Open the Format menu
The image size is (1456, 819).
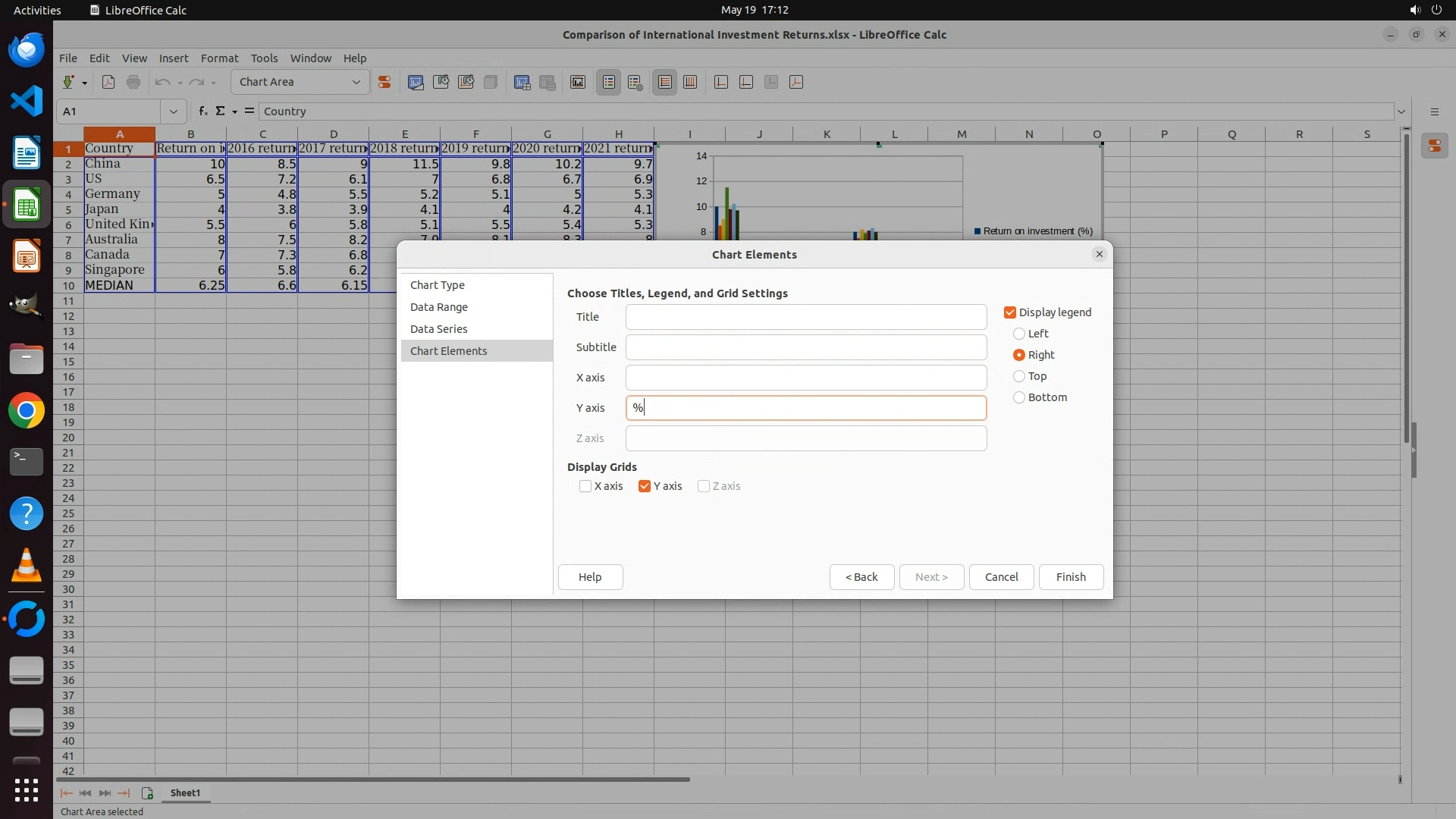click(x=219, y=58)
